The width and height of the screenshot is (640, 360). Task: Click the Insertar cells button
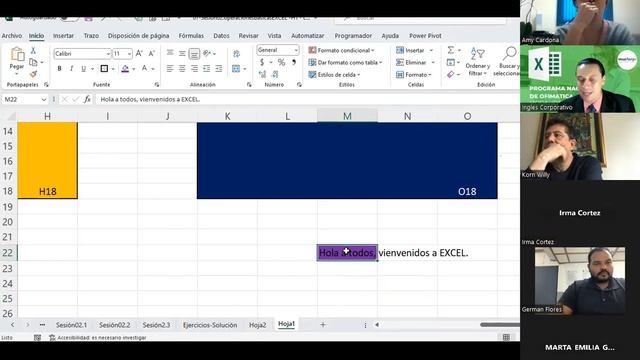point(414,50)
